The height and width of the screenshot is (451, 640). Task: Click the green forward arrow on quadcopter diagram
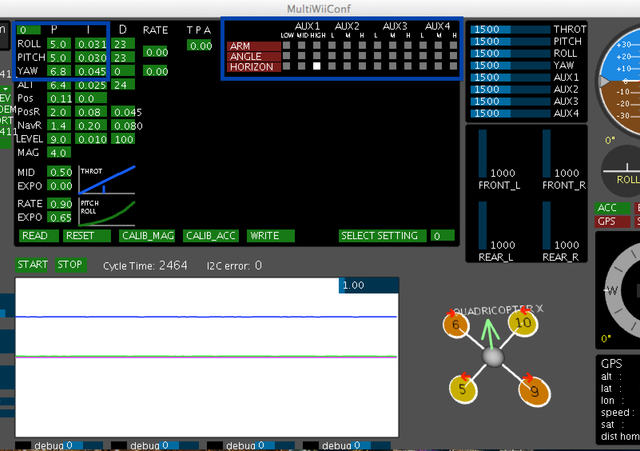490,334
